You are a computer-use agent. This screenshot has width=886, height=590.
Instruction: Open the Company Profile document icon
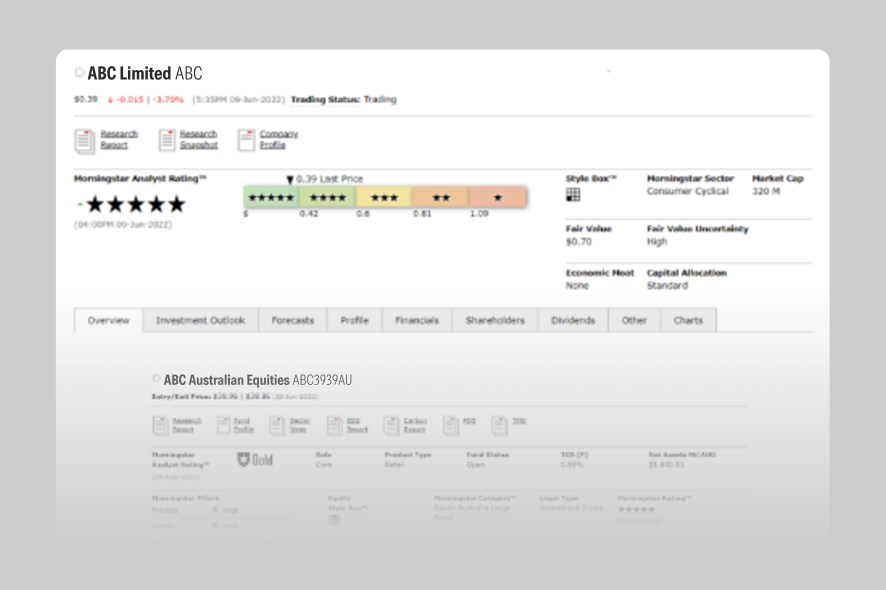246,141
